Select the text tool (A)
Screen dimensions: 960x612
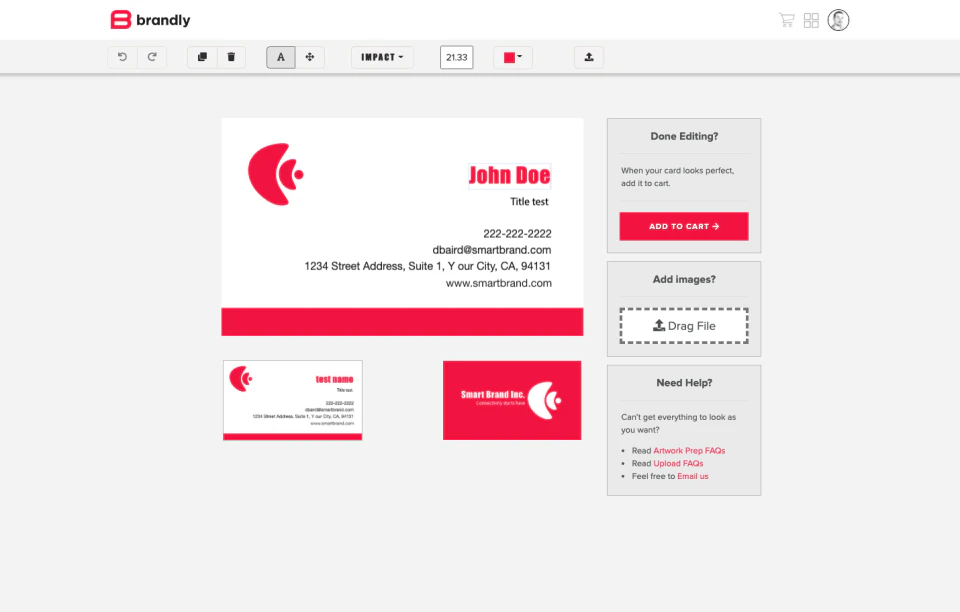(x=280, y=57)
